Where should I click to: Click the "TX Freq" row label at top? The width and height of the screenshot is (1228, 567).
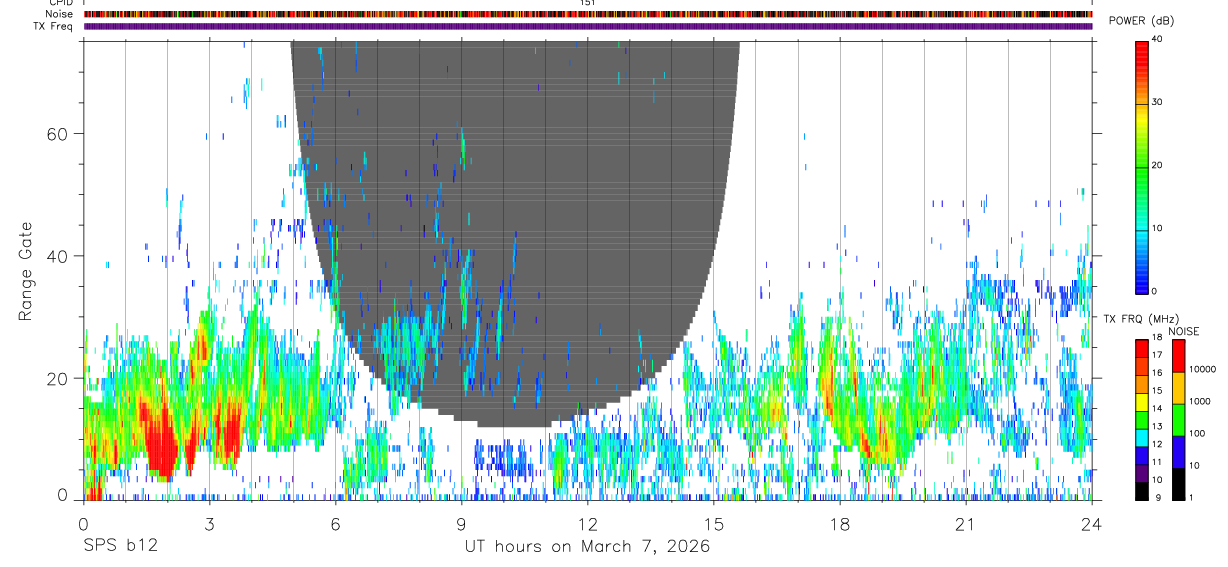tap(54, 26)
